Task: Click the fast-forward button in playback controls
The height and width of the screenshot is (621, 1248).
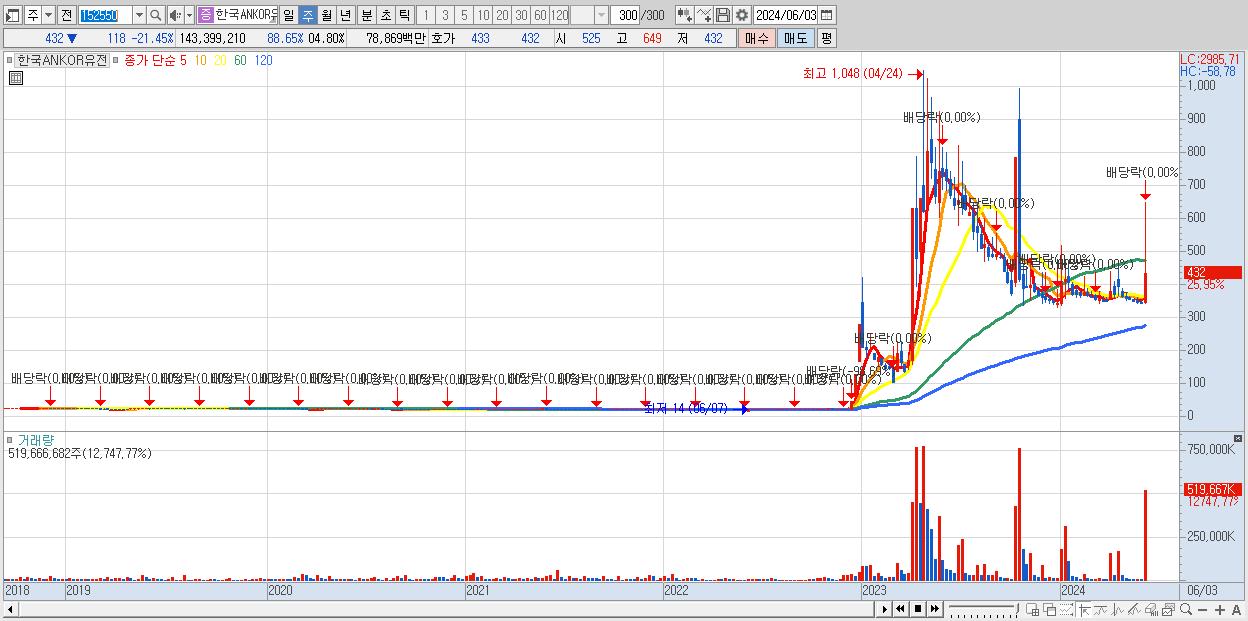Action: (x=935, y=609)
